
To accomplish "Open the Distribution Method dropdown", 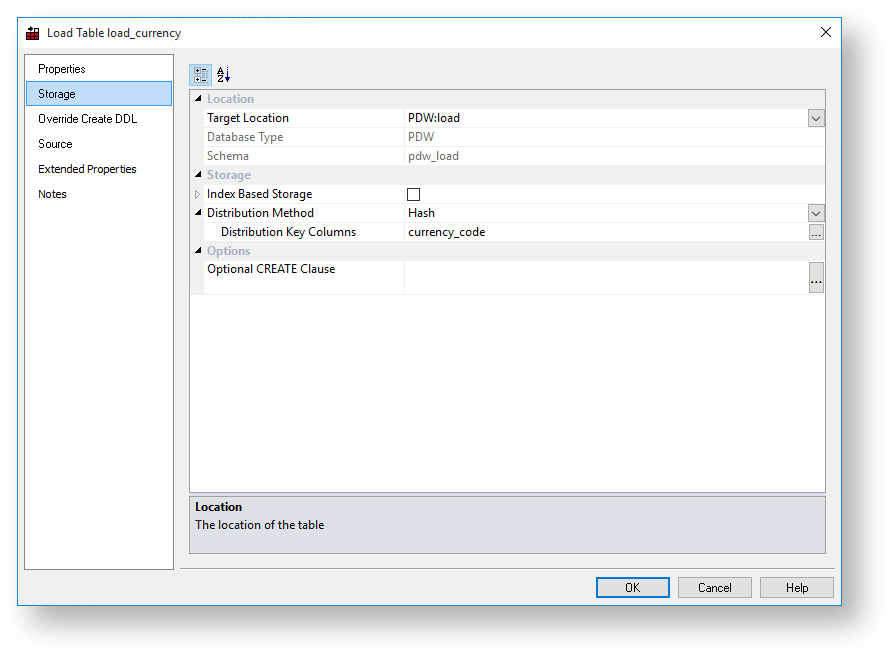I will click(816, 213).
